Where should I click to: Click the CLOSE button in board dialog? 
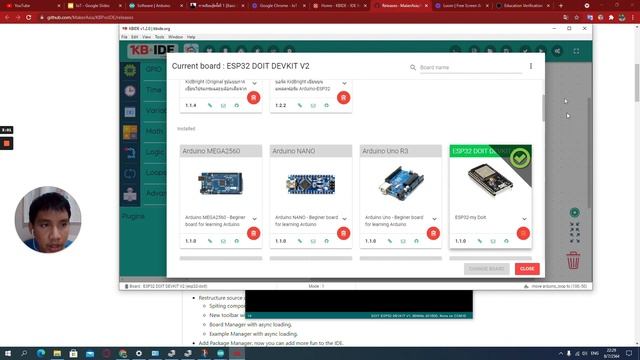click(527, 269)
